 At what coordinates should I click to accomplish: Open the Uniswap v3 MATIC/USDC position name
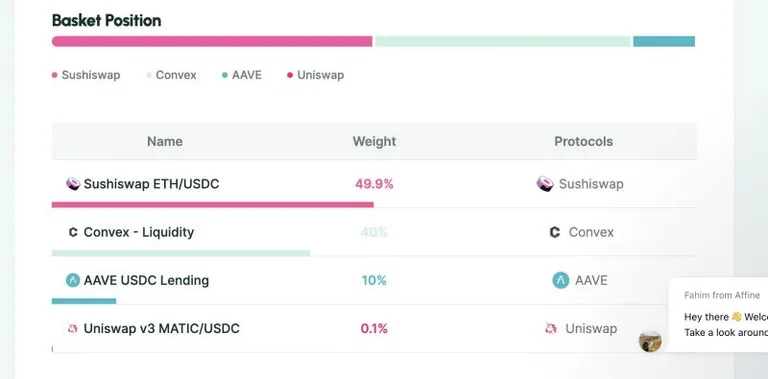click(162, 329)
